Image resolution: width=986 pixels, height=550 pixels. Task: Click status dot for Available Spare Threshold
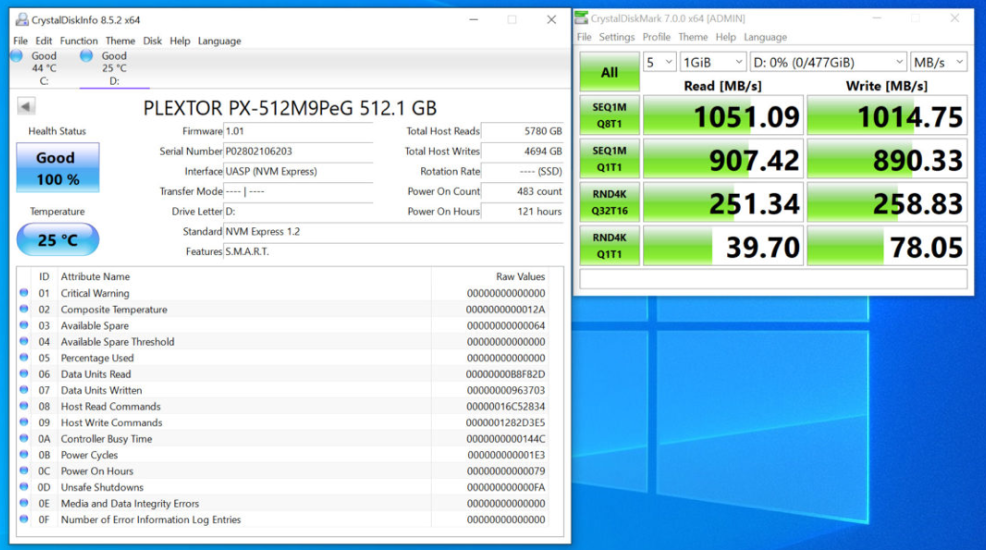pyautogui.click(x=24, y=341)
